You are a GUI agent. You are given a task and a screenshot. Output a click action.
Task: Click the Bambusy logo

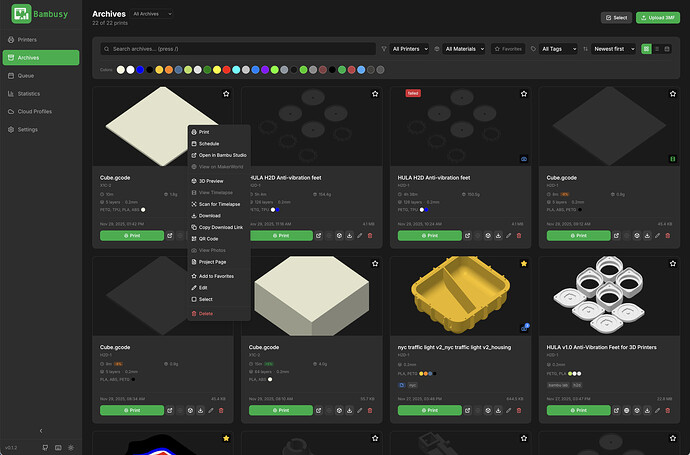pos(40,14)
